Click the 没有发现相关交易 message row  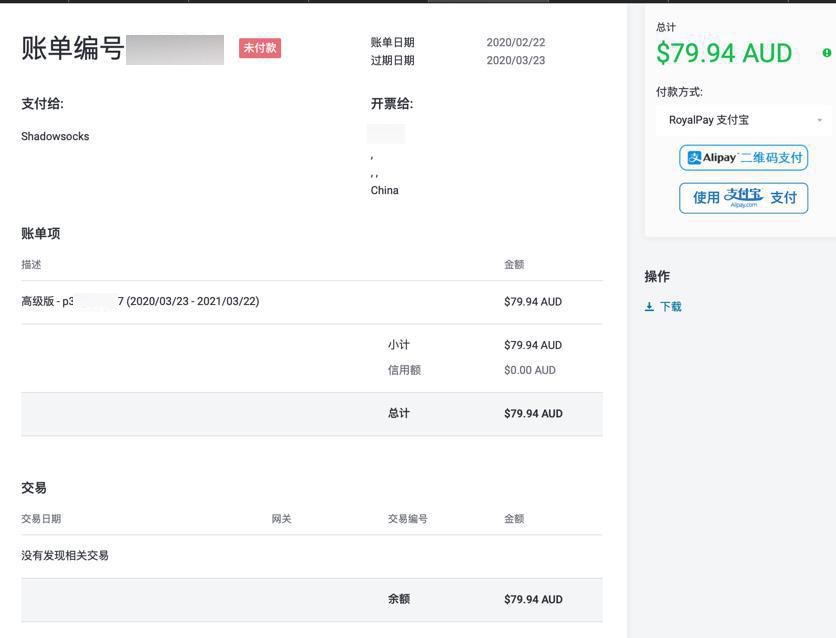pos(65,556)
